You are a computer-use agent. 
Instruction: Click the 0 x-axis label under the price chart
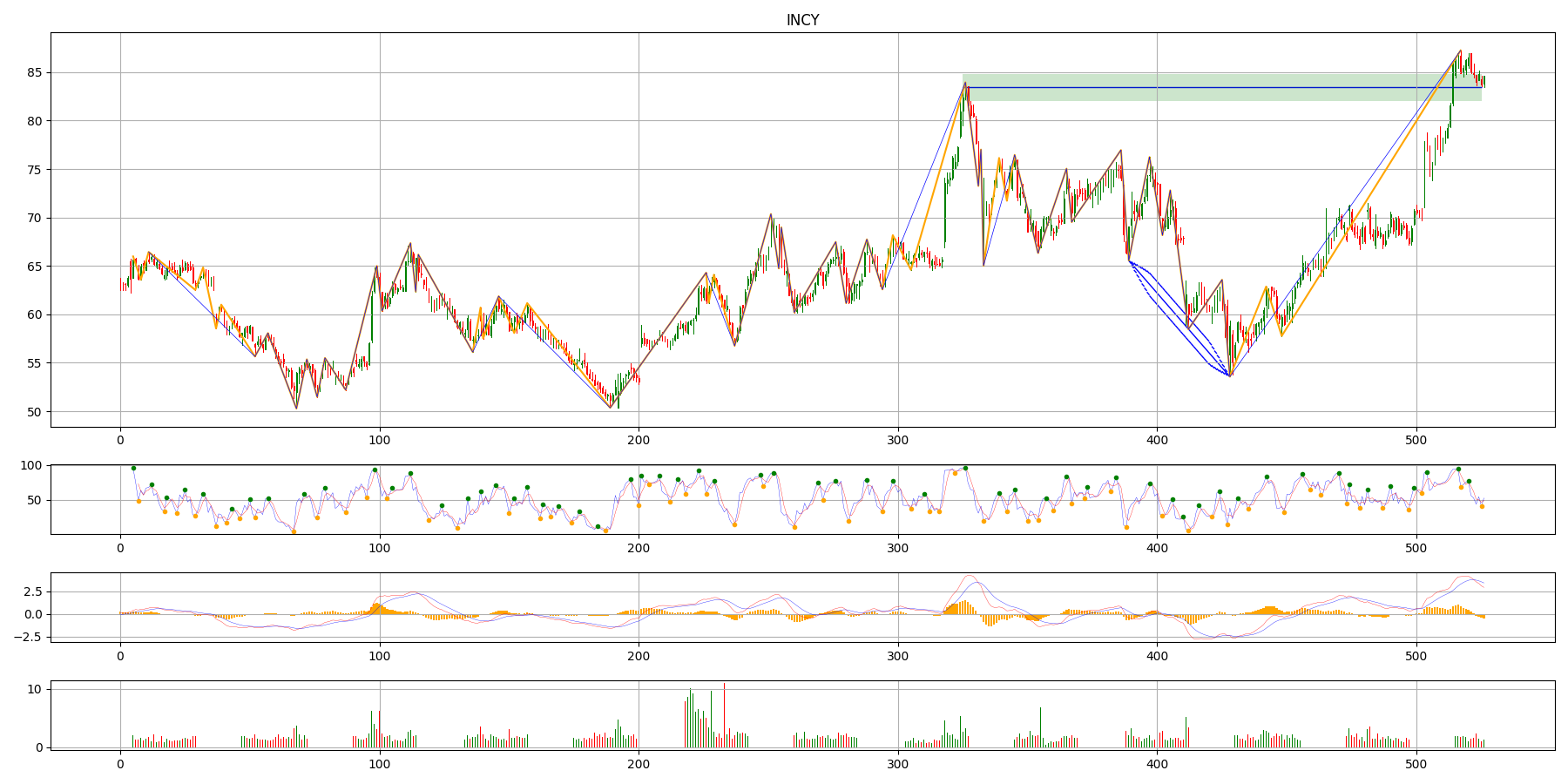click(120, 441)
